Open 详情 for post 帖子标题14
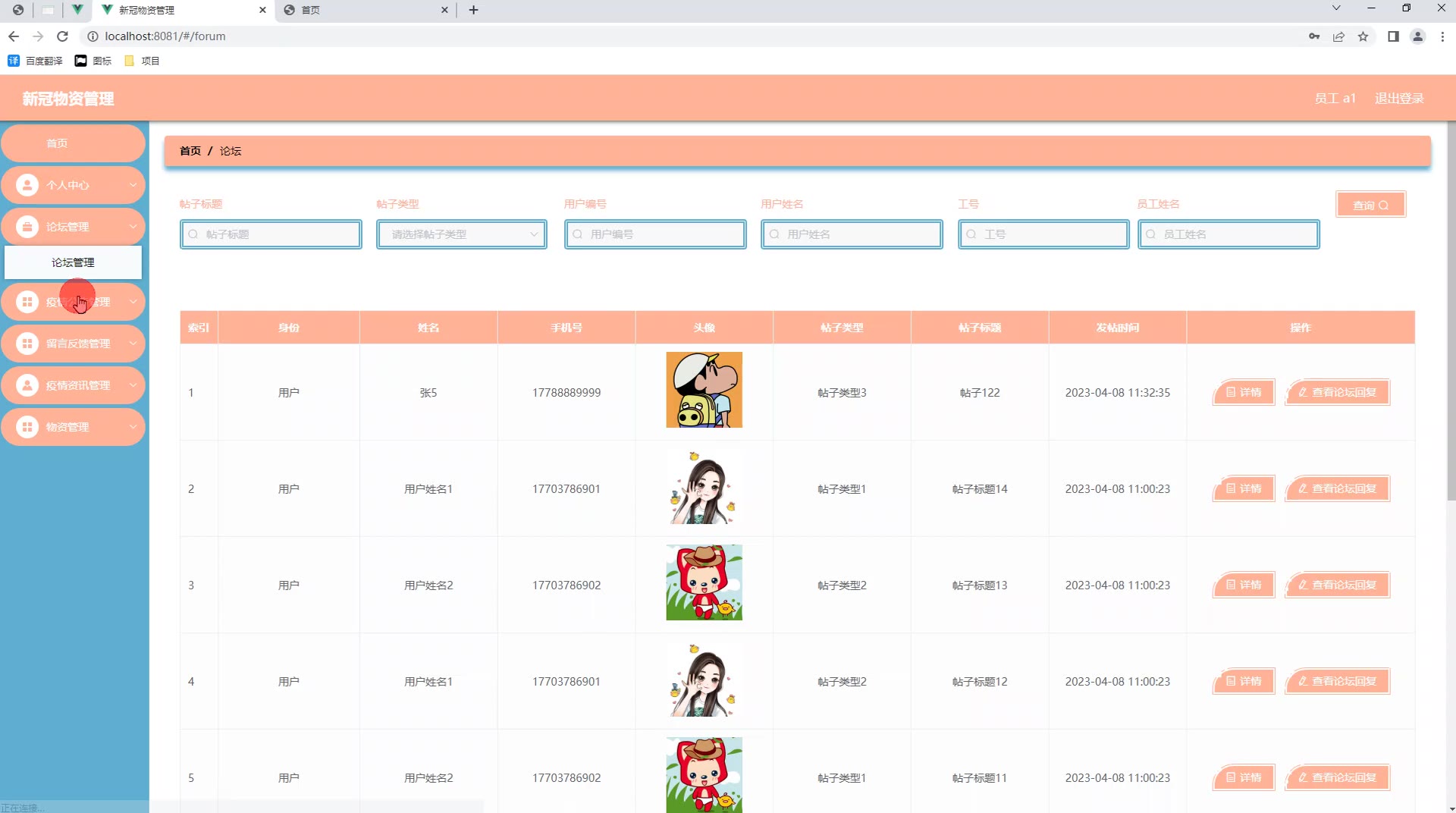The width and height of the screenshot is (1456, 813). tap(1244, 488)
